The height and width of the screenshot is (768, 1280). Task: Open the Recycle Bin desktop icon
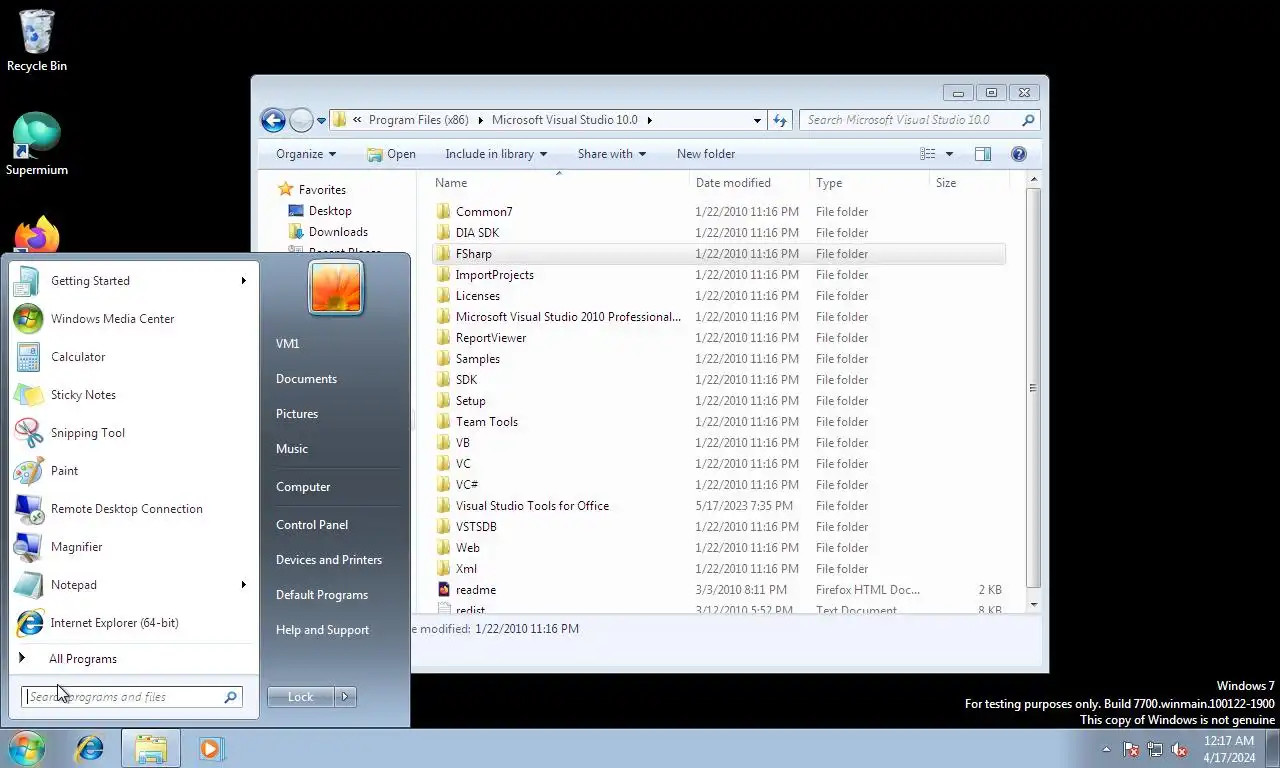tap(37, 40)
